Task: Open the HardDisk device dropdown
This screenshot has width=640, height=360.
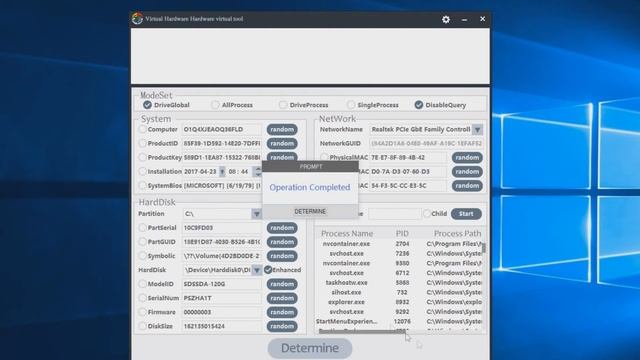Action: point(256,270)
